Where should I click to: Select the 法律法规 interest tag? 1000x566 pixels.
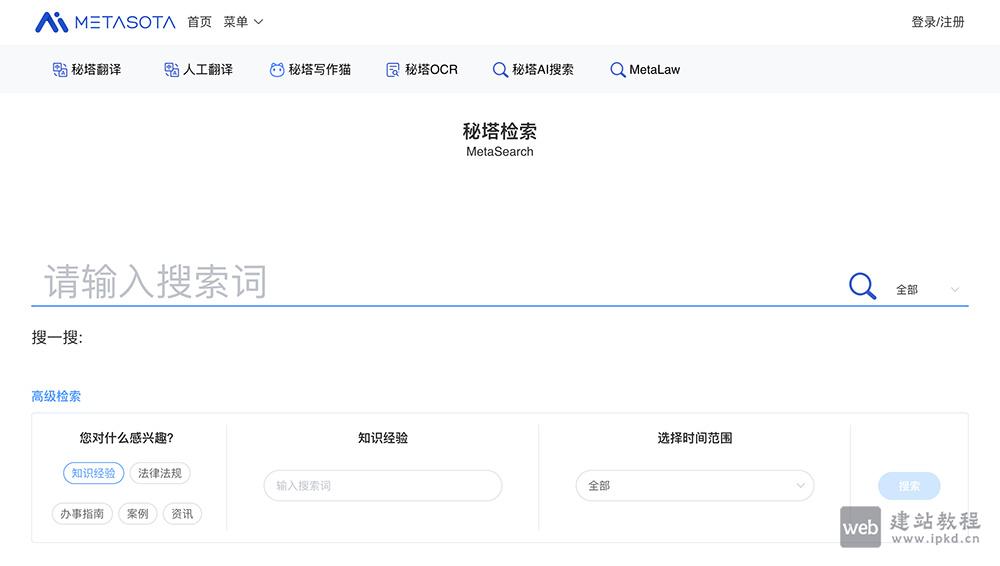[x=160, y=473]
